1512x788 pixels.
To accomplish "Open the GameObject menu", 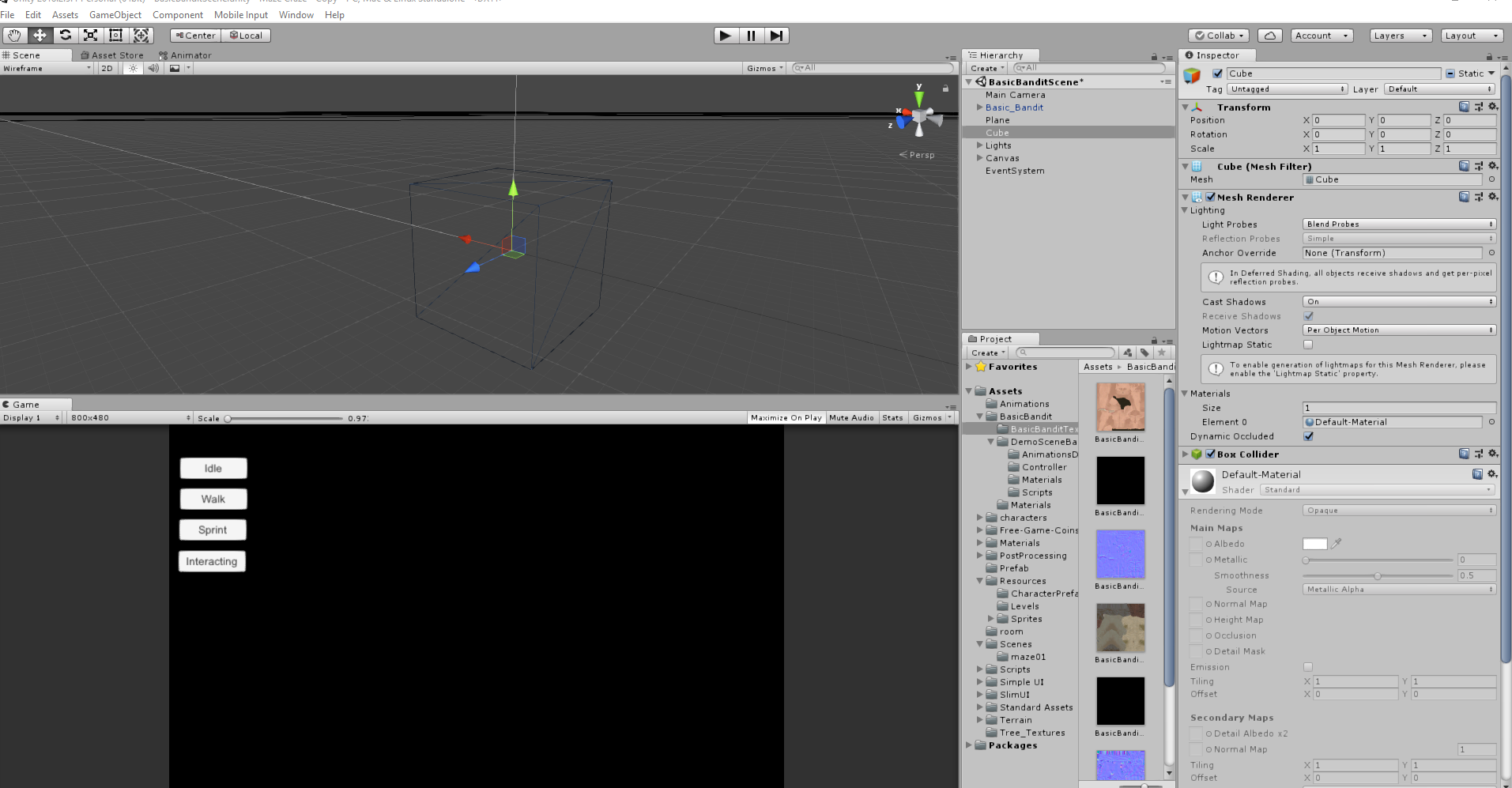I will pyautogui.click(x=115, y=14).
